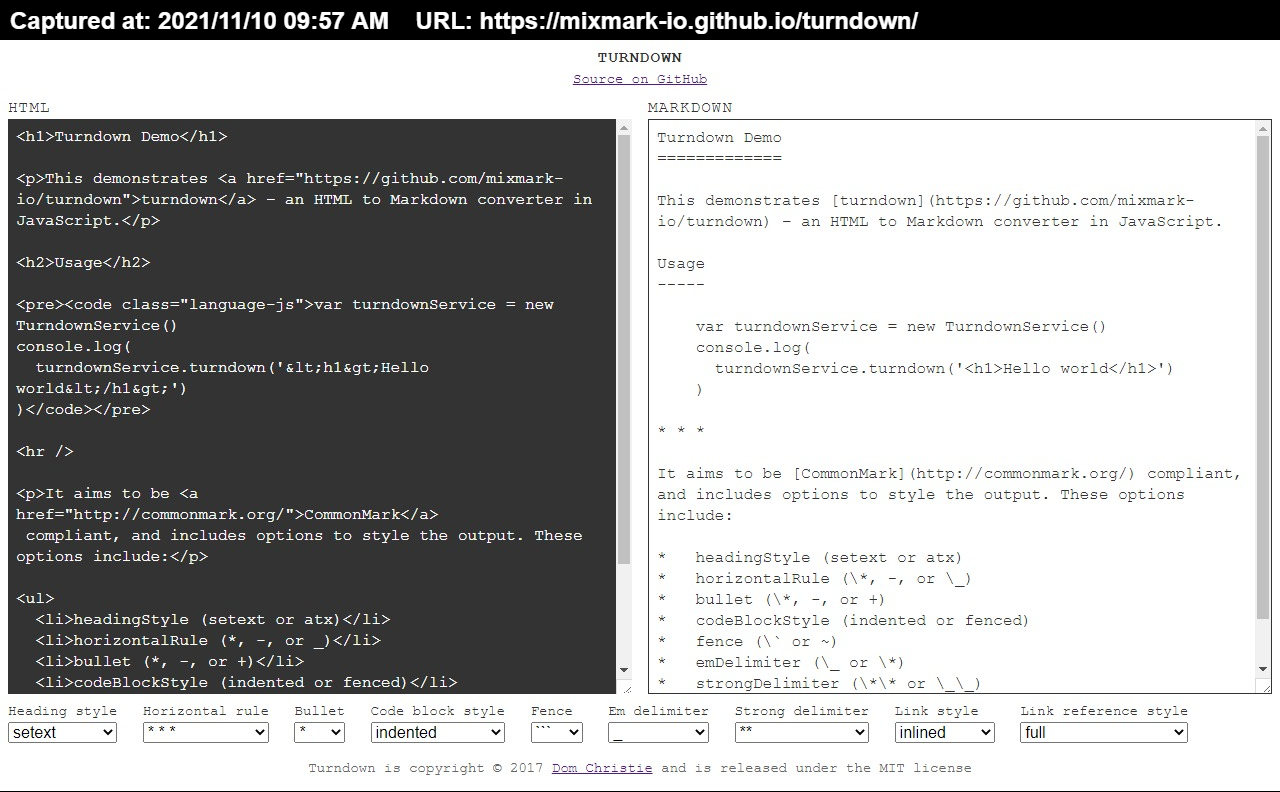This screenshot has height=792, width=1280.
Task: Click the 'Em delimiter' label
Action: [658, 711]
